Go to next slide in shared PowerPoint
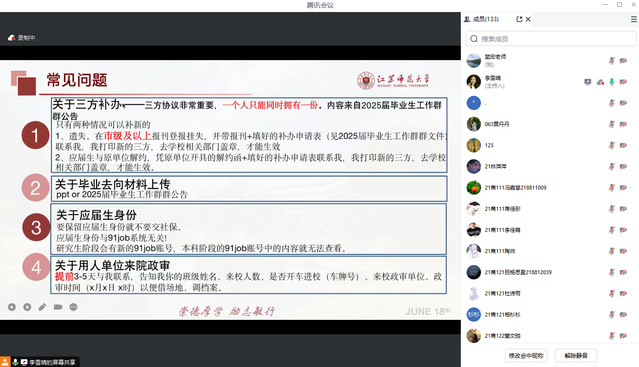The width and height of the screenshot is (639, 367). [27, 307]
